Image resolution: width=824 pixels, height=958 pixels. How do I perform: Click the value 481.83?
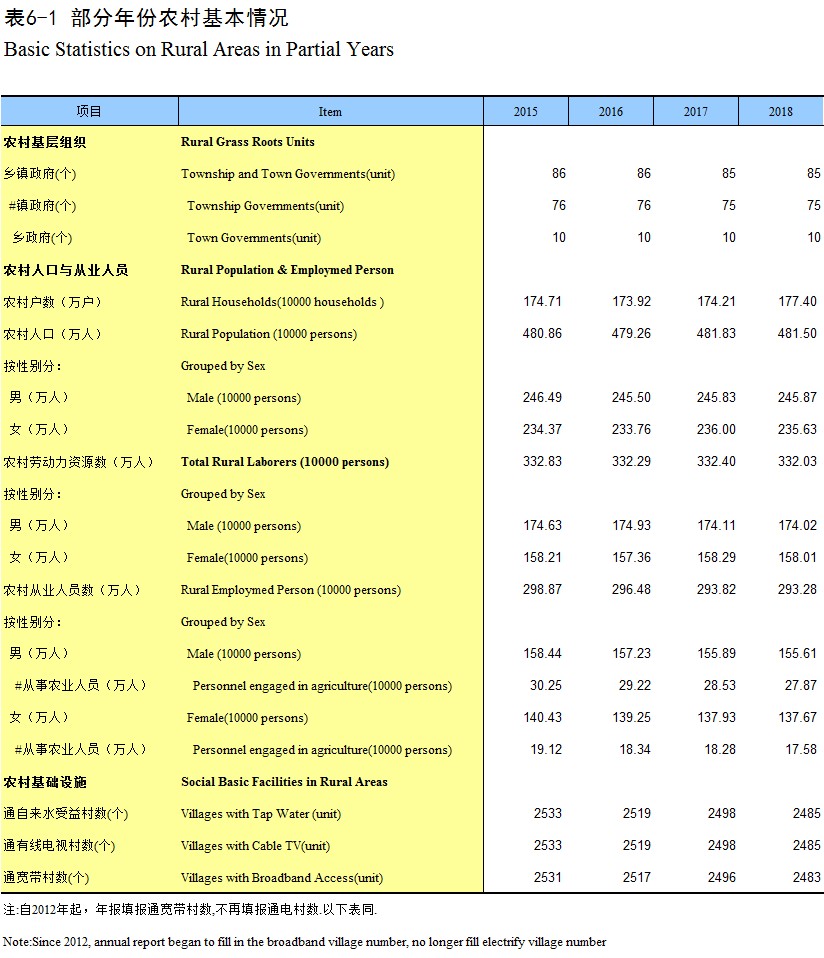[716, 334]
